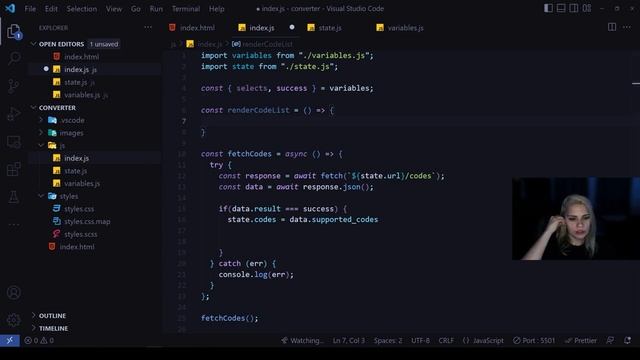Open the Customize Layout button
Image resolution: width=640 pixels, height=360 pixels.
pos(587,8)
